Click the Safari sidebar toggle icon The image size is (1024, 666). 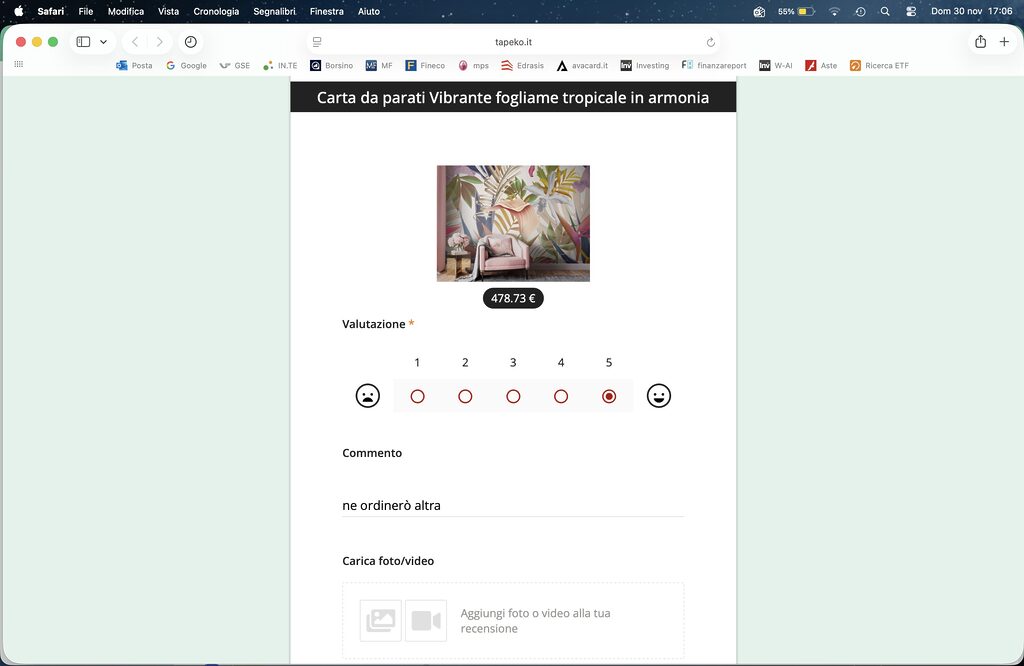click(x=83, y=42)
